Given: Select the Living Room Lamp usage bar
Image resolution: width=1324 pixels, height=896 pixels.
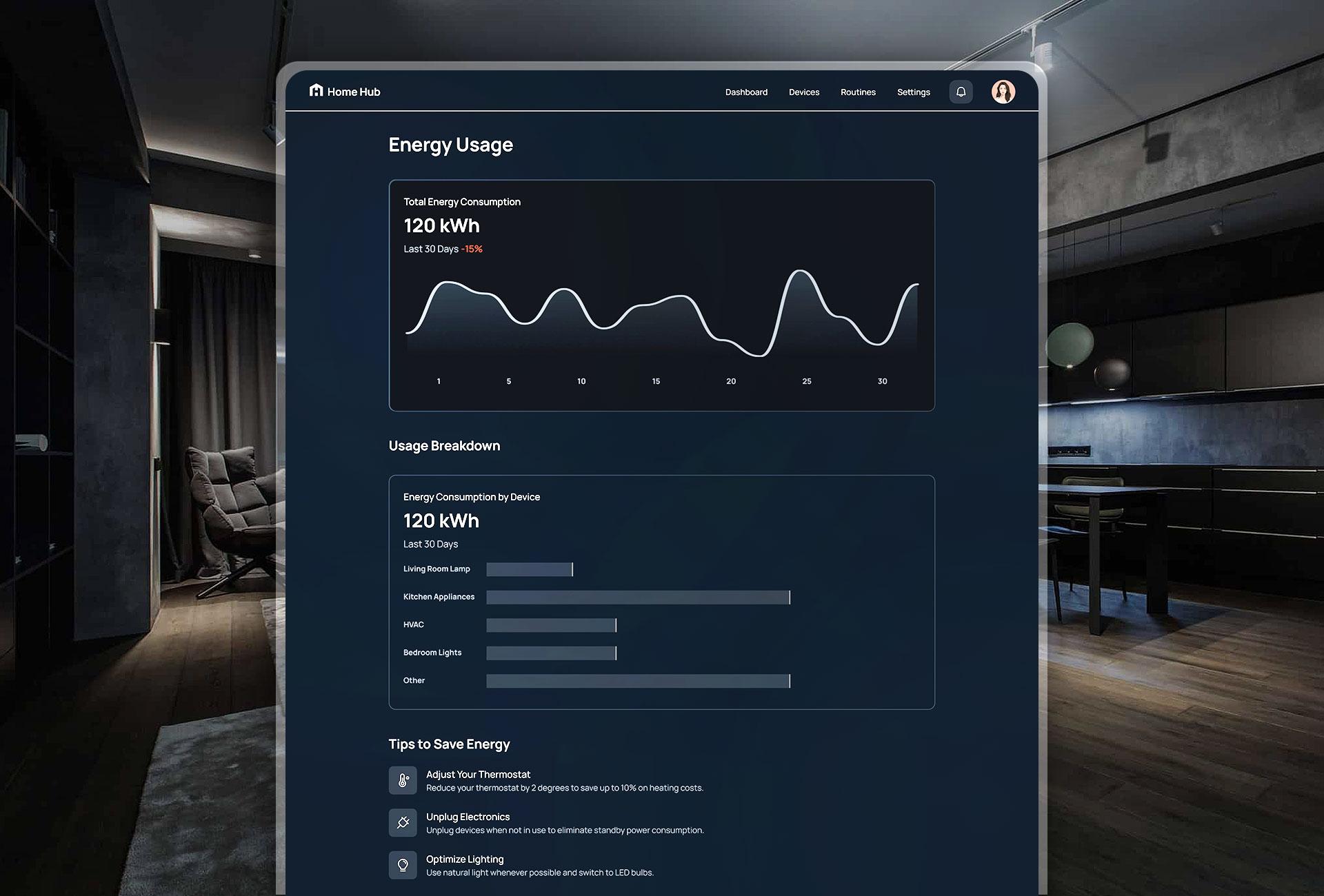Looking at the screenshot, I should [x=529, y=569].
